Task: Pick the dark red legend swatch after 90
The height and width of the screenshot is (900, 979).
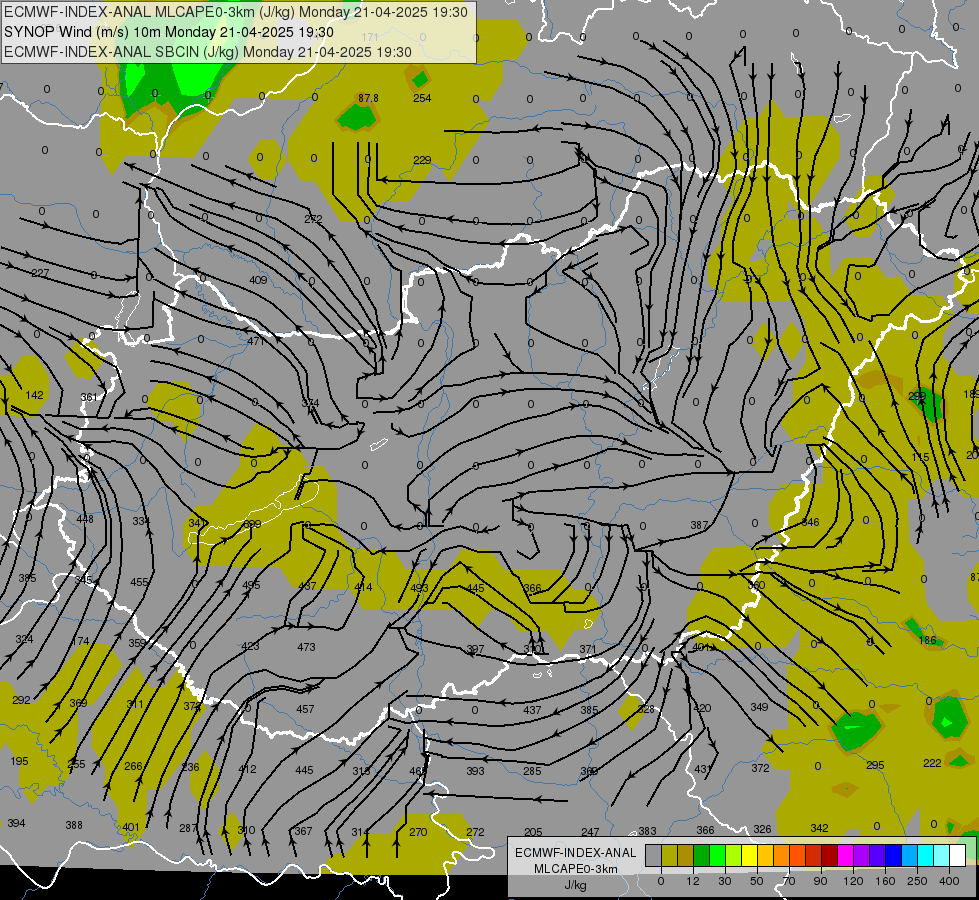Action: click(829, 855)
